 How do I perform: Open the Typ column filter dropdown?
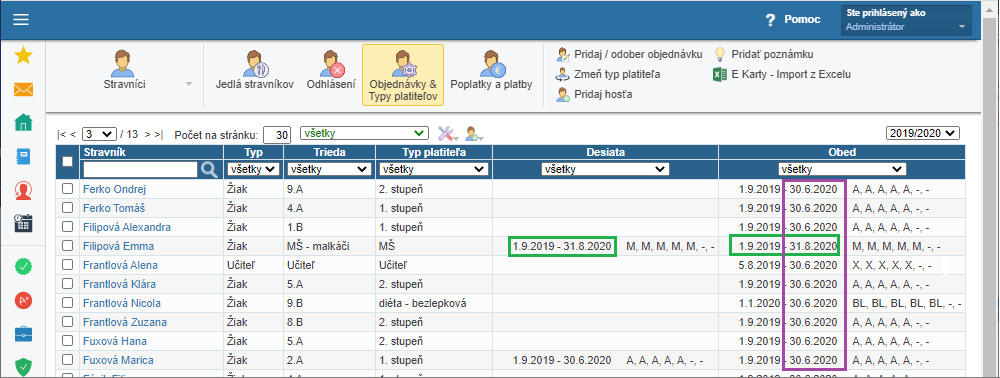point(254,169)
